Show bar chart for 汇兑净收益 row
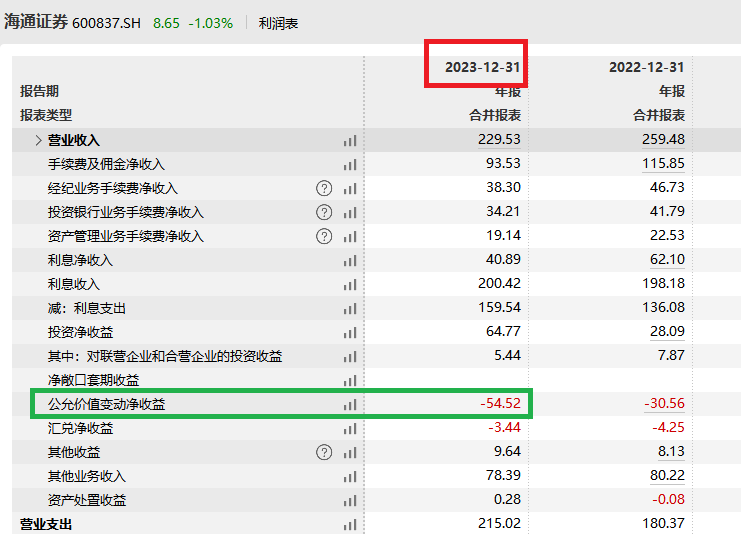 tap(350, 429)
